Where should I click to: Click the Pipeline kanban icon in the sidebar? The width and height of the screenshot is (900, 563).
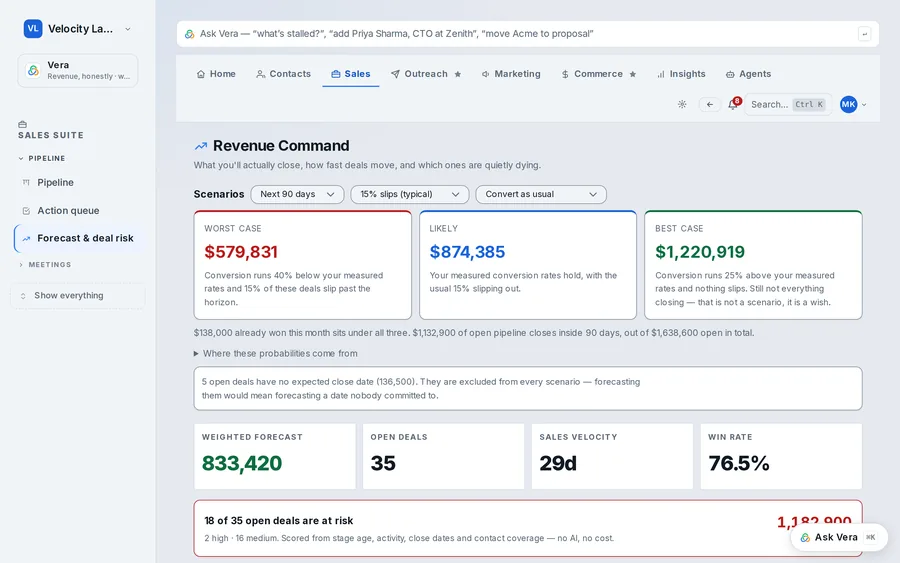click(x=26, y=183)
